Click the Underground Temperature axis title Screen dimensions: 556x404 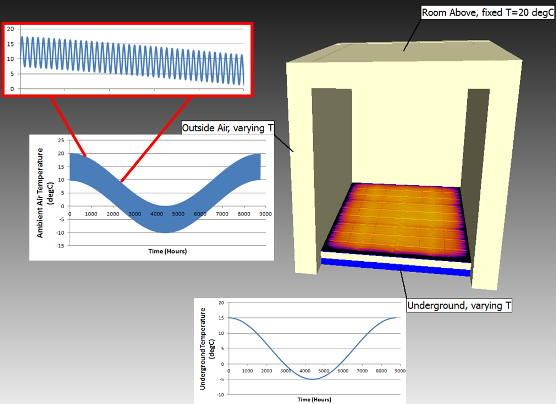207,349
